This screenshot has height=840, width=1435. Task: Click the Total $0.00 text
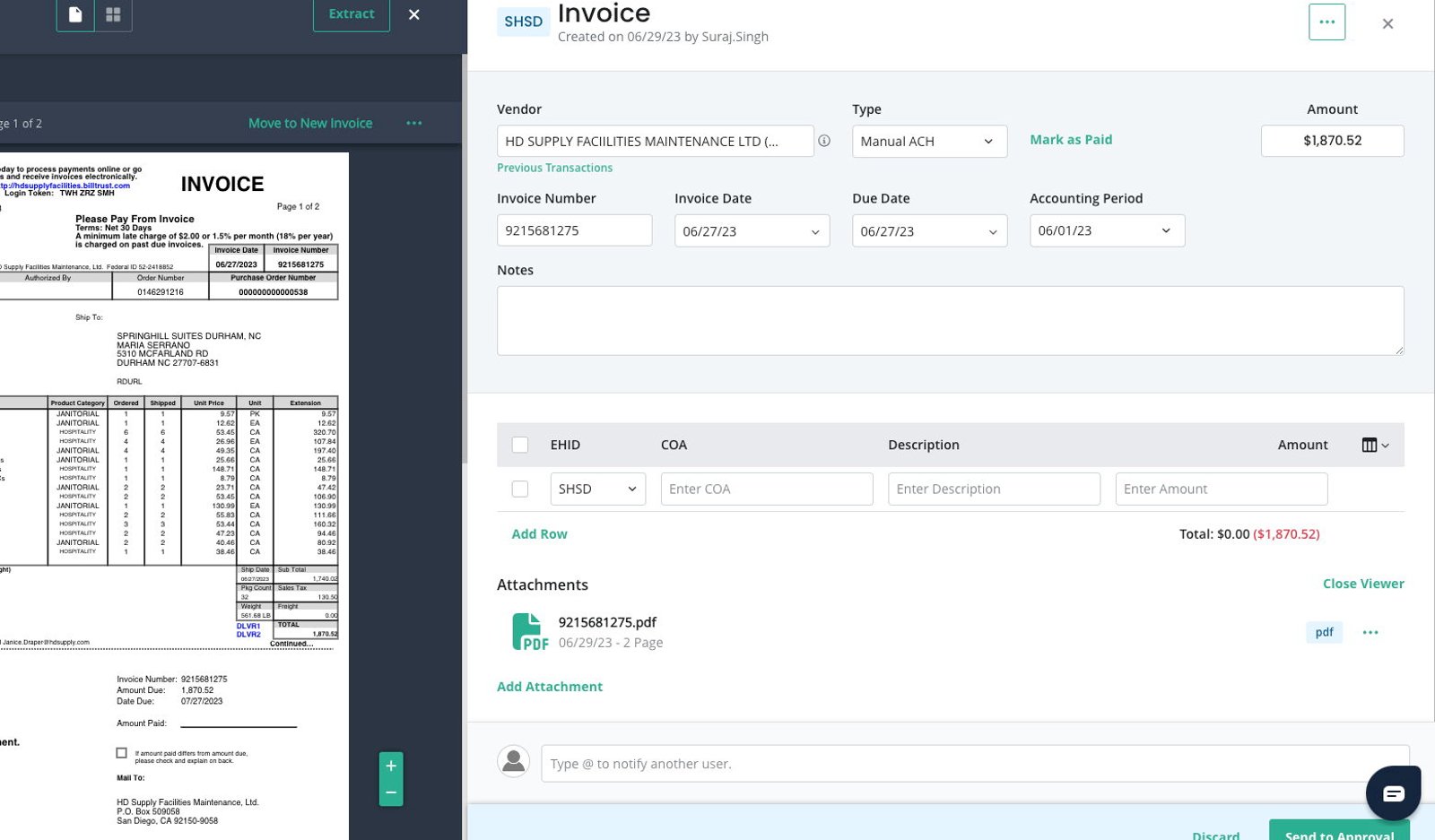[x=1214, y=533]
